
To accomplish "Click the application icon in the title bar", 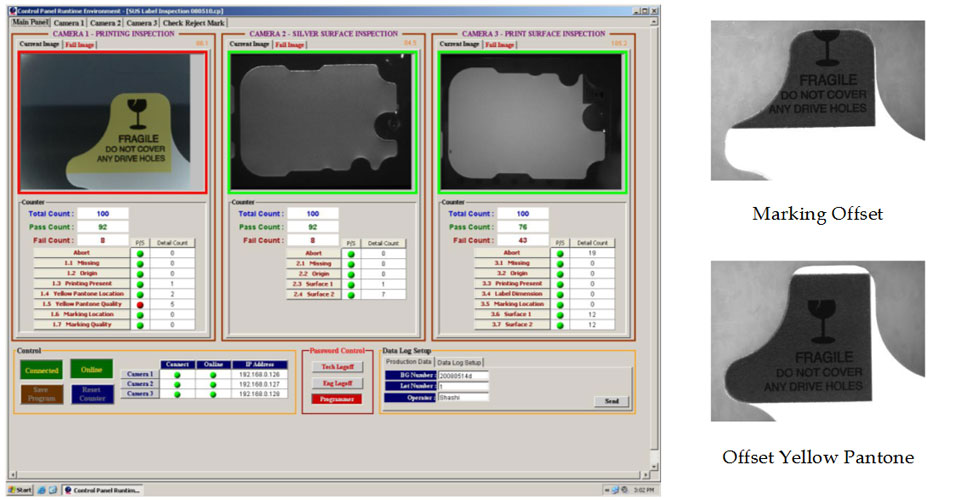I will 9,8.
